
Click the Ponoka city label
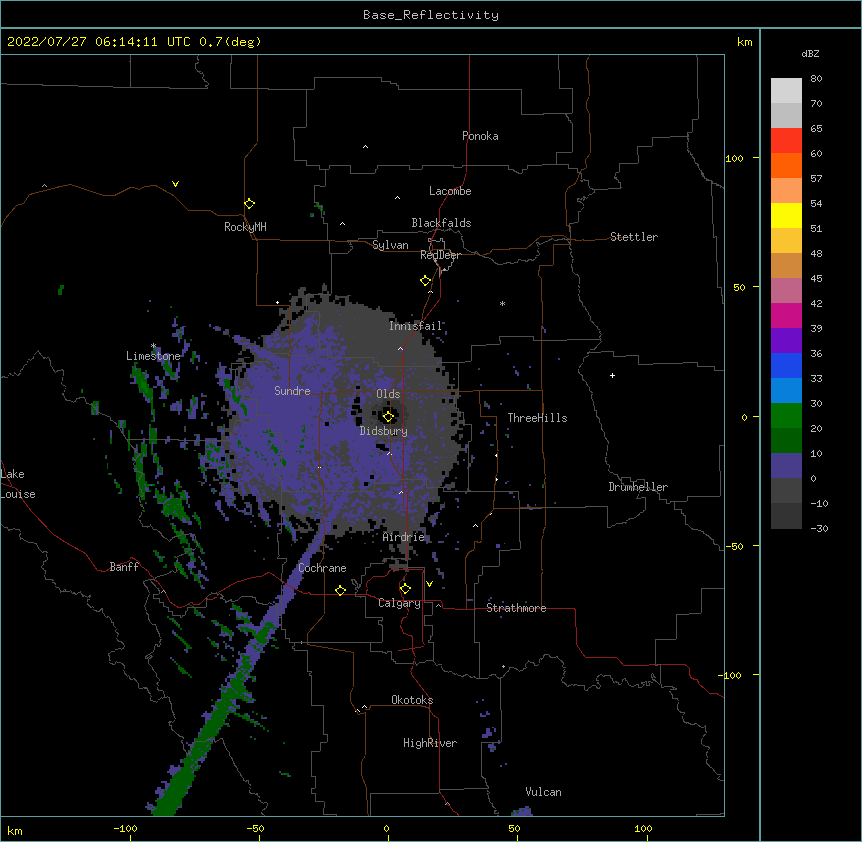tap(480, 136)
